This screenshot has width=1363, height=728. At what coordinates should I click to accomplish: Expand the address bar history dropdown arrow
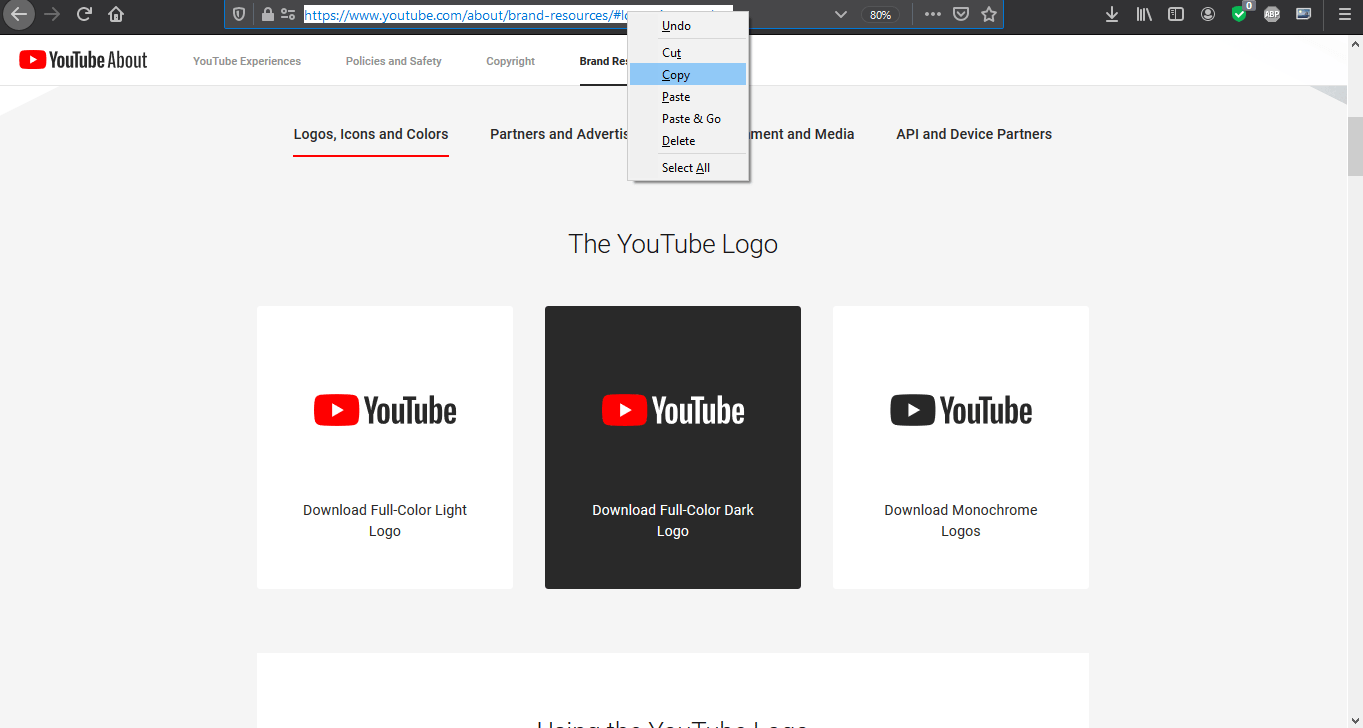coord(841,14)
